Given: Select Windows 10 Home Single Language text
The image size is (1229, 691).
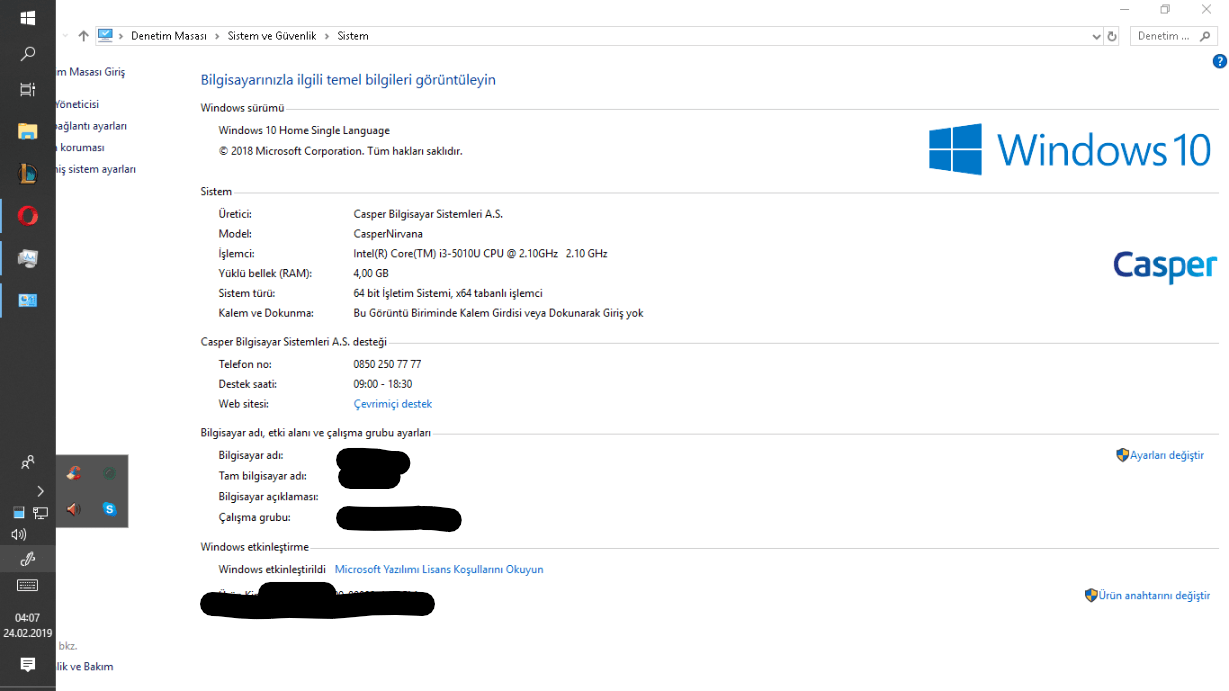Looking at the screenshot, I should coord(304,130).
